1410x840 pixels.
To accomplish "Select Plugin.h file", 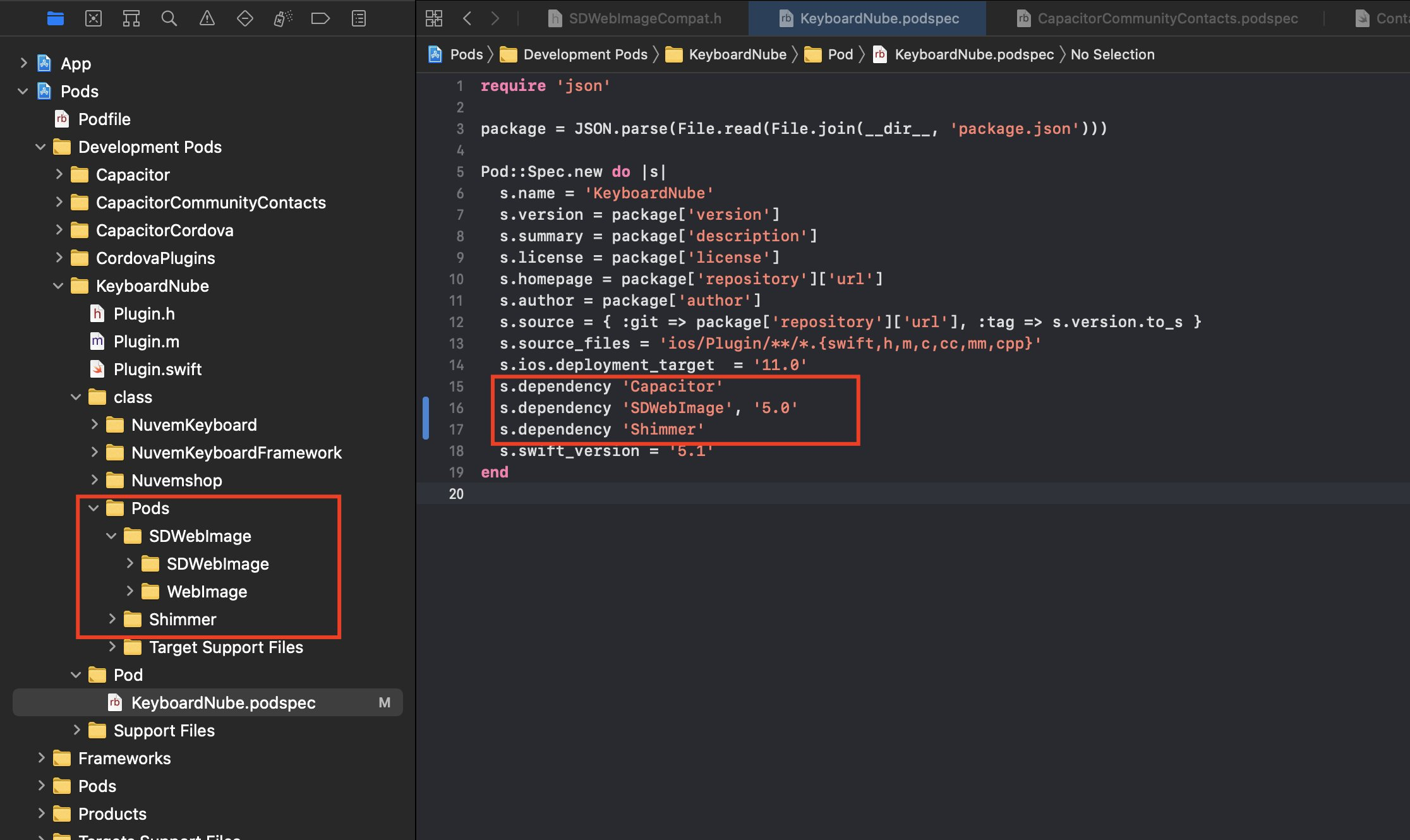I will click(208, 313).
